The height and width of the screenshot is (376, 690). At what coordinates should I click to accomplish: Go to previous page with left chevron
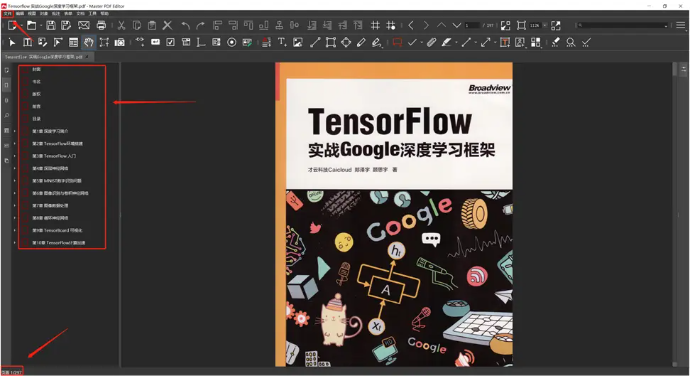(x=411, y=26)
